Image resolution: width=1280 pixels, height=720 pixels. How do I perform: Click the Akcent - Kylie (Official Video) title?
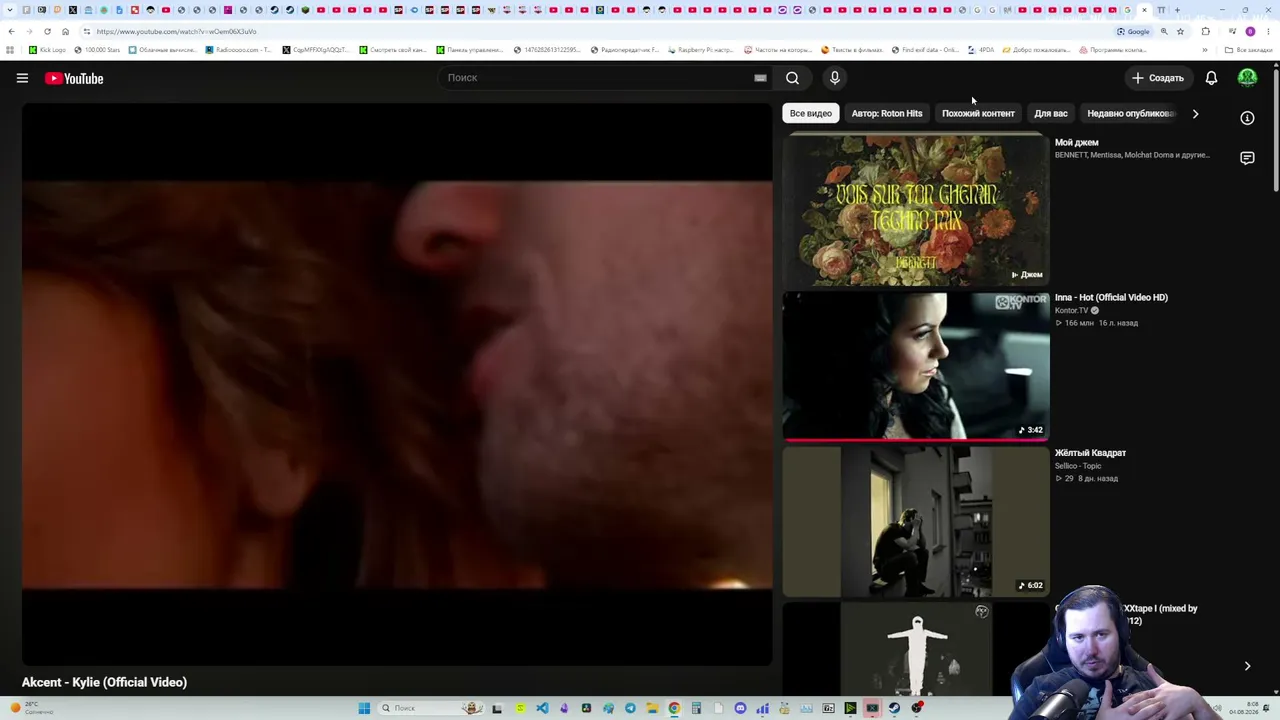pos(104,682)
